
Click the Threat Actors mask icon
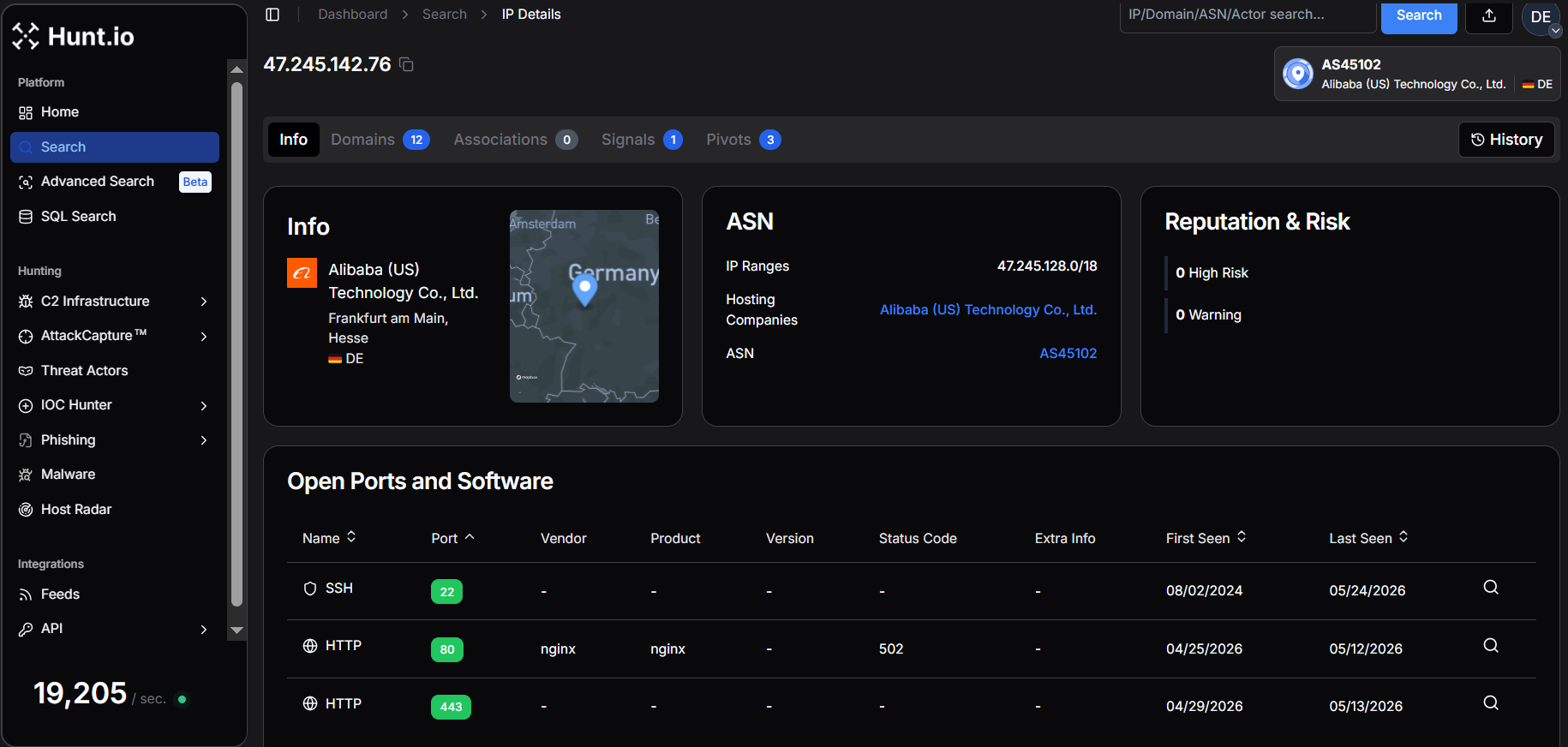pos(26,371)
